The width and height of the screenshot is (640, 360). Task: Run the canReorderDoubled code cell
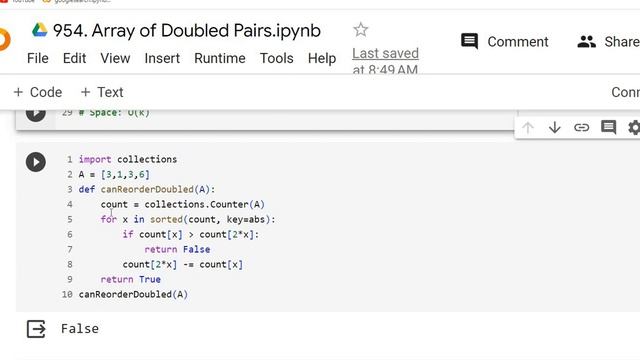[x=36, y=162]
